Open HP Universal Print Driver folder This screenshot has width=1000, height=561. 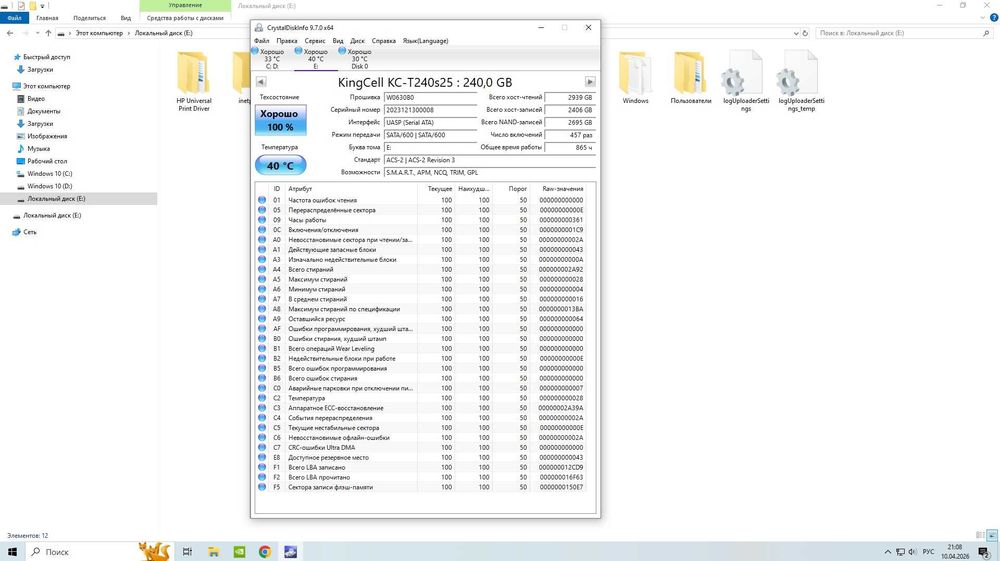point(194,82)
